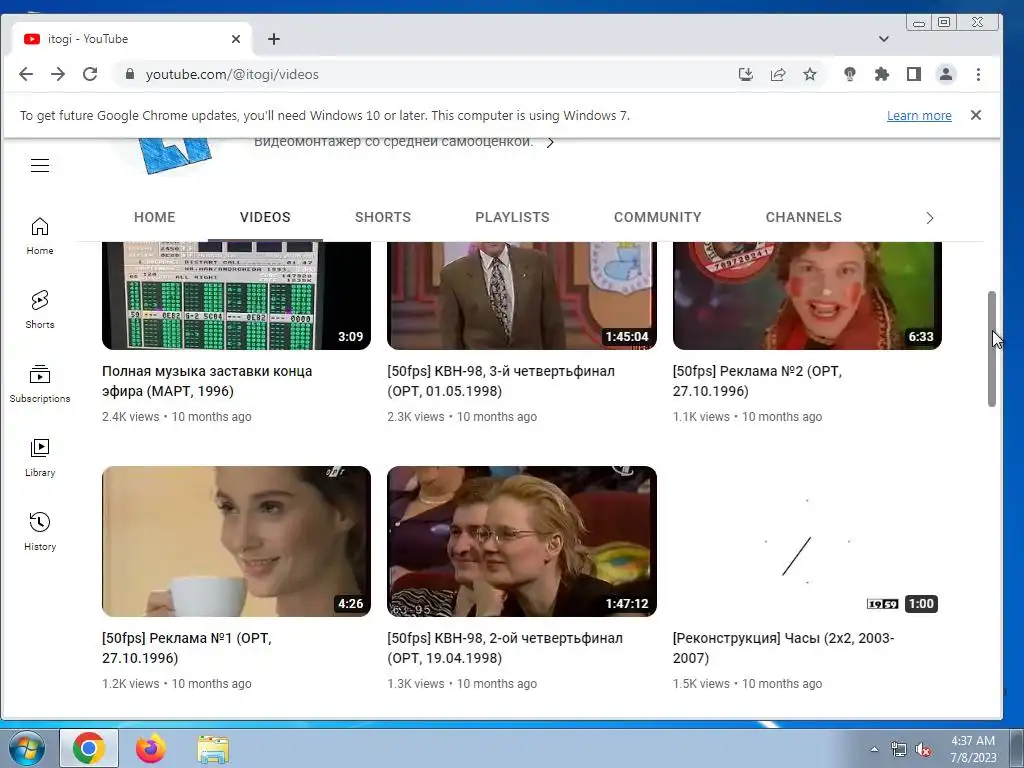The width and height of the screenshot is (1024, 768).
Task: Launch Firefox from the taskbar
Action: [x=151, y=748]
